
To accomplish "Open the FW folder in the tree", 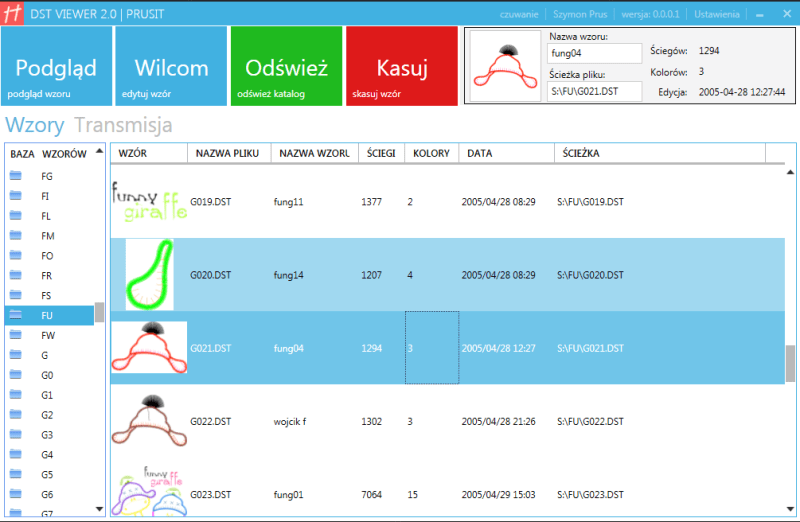I will tap(48, 335).
